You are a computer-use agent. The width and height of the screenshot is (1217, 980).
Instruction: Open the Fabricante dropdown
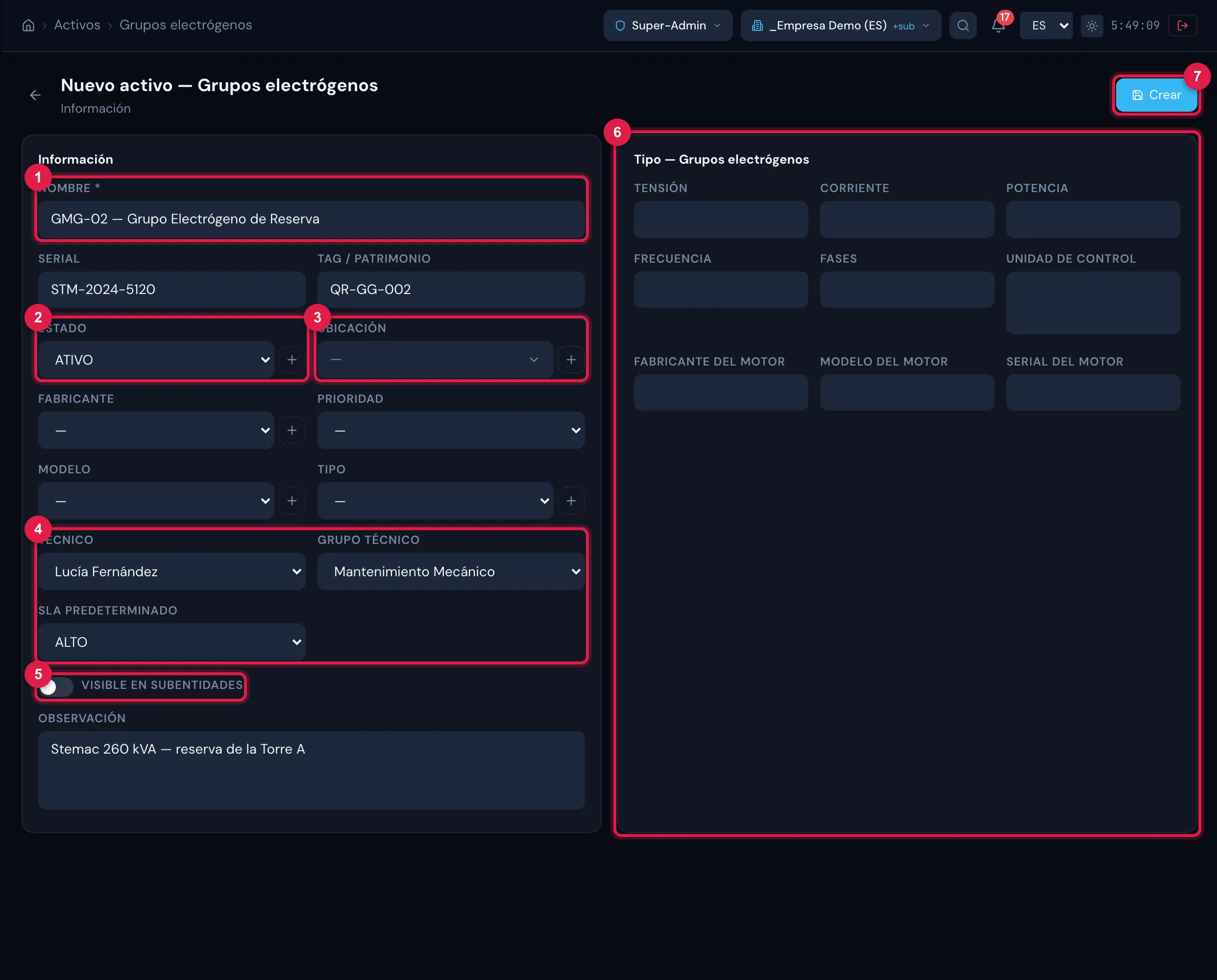[156, 430]
